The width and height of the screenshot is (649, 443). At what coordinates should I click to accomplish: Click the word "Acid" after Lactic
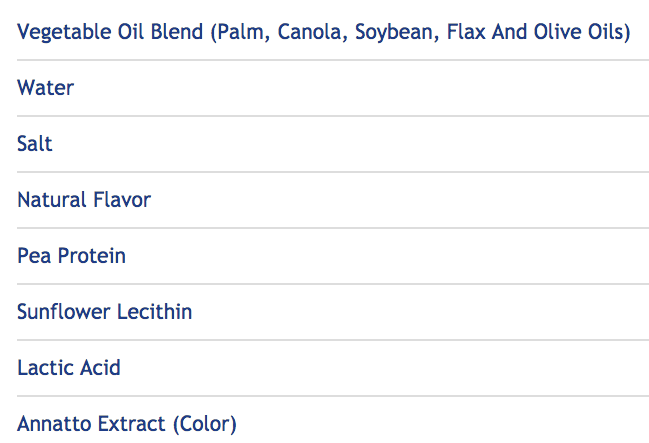(100, 368)
